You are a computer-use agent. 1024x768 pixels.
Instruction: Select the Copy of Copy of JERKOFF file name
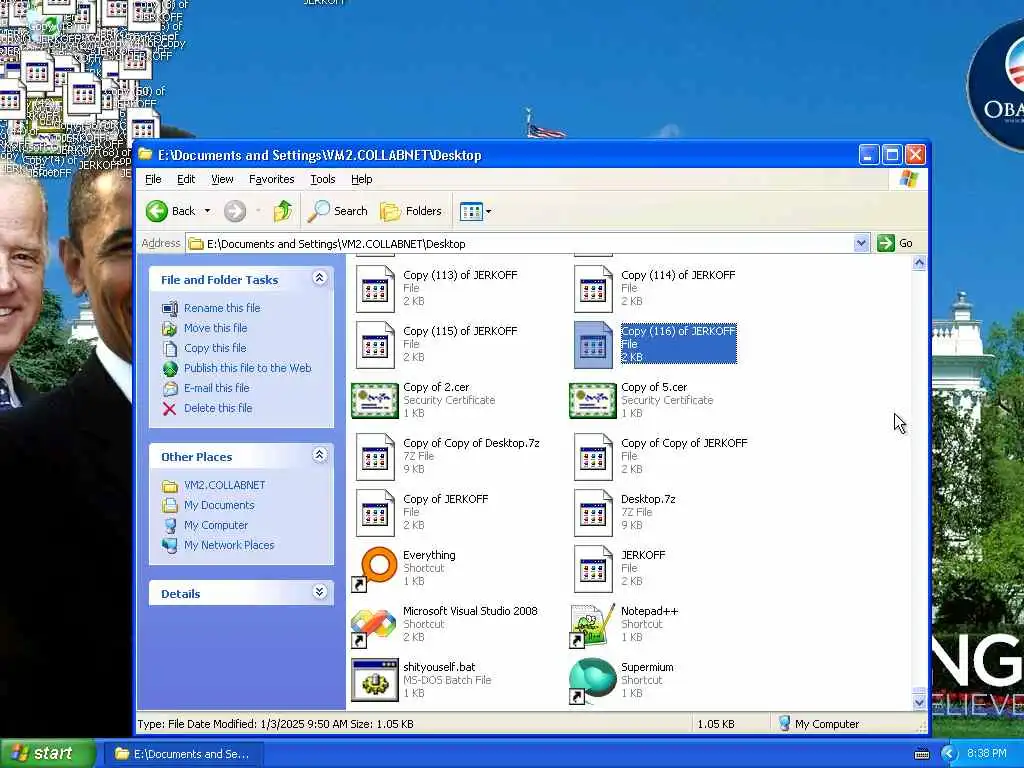[684, 443]
